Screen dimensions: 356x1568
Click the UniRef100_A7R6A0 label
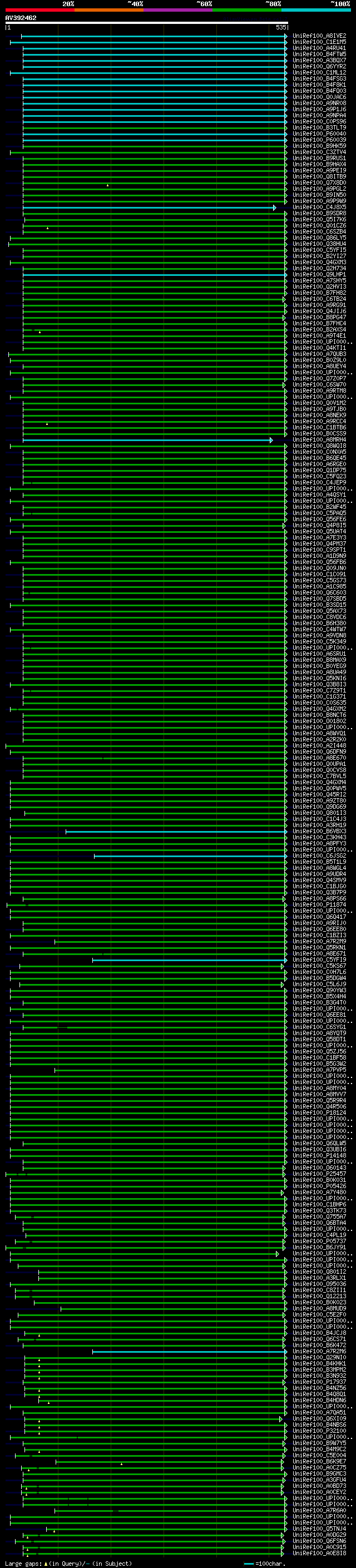coord(319,1510)
